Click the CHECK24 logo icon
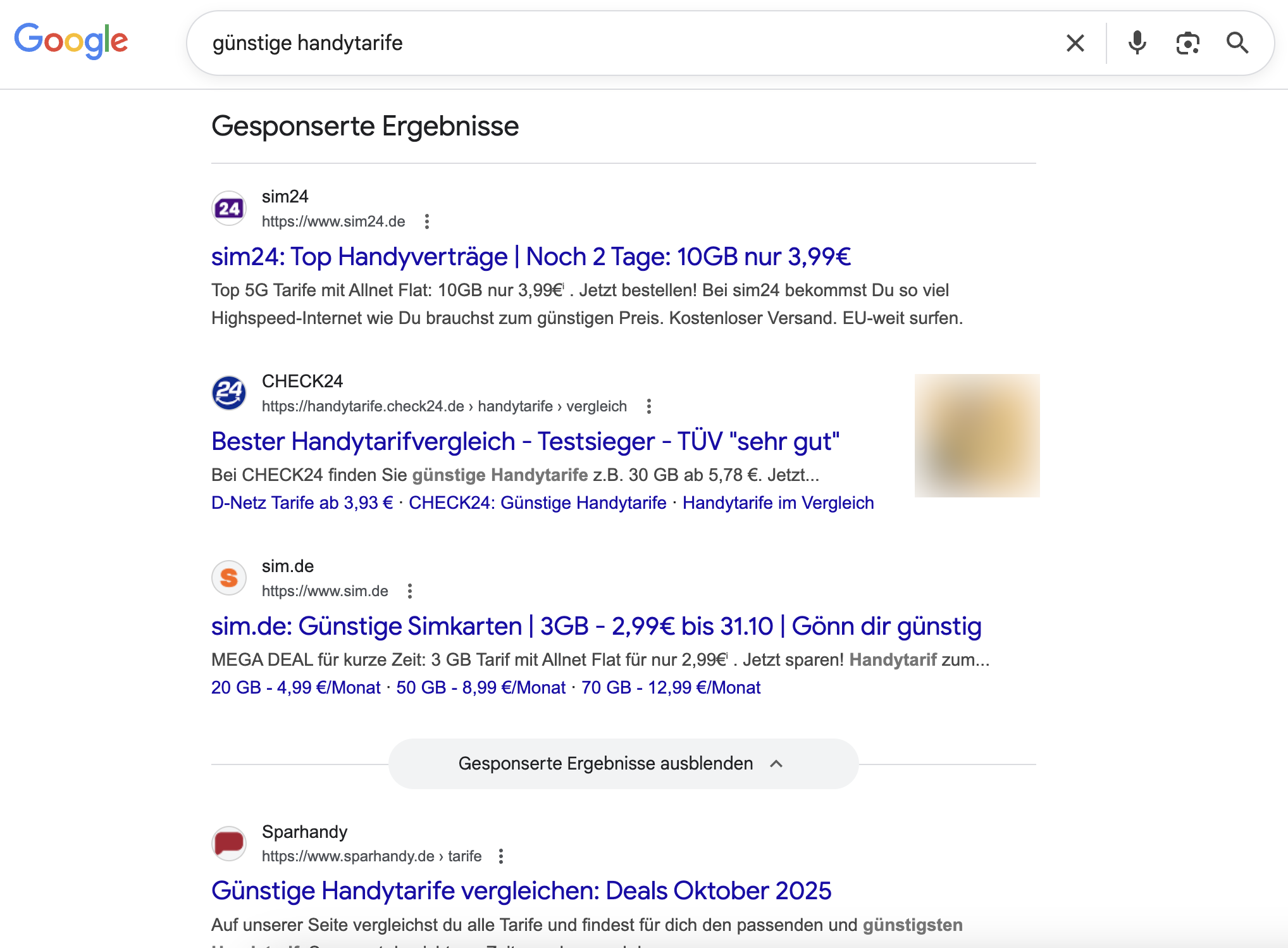 [x=228, y=392]
